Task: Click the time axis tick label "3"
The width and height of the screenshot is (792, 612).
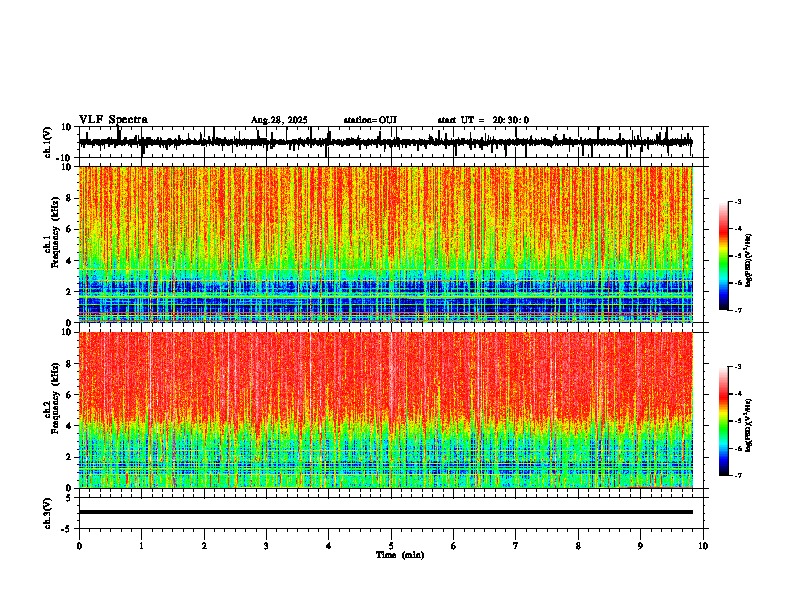Action: pos(266,546)
